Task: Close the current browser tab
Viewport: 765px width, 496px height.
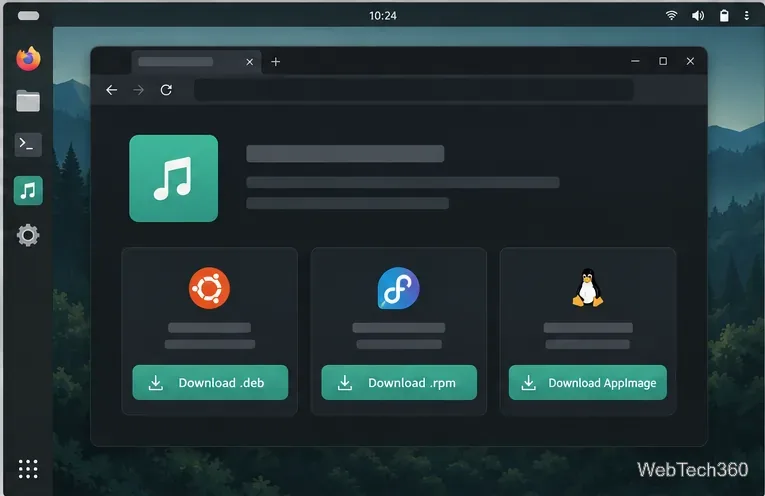Action: [x=249, y=62]
